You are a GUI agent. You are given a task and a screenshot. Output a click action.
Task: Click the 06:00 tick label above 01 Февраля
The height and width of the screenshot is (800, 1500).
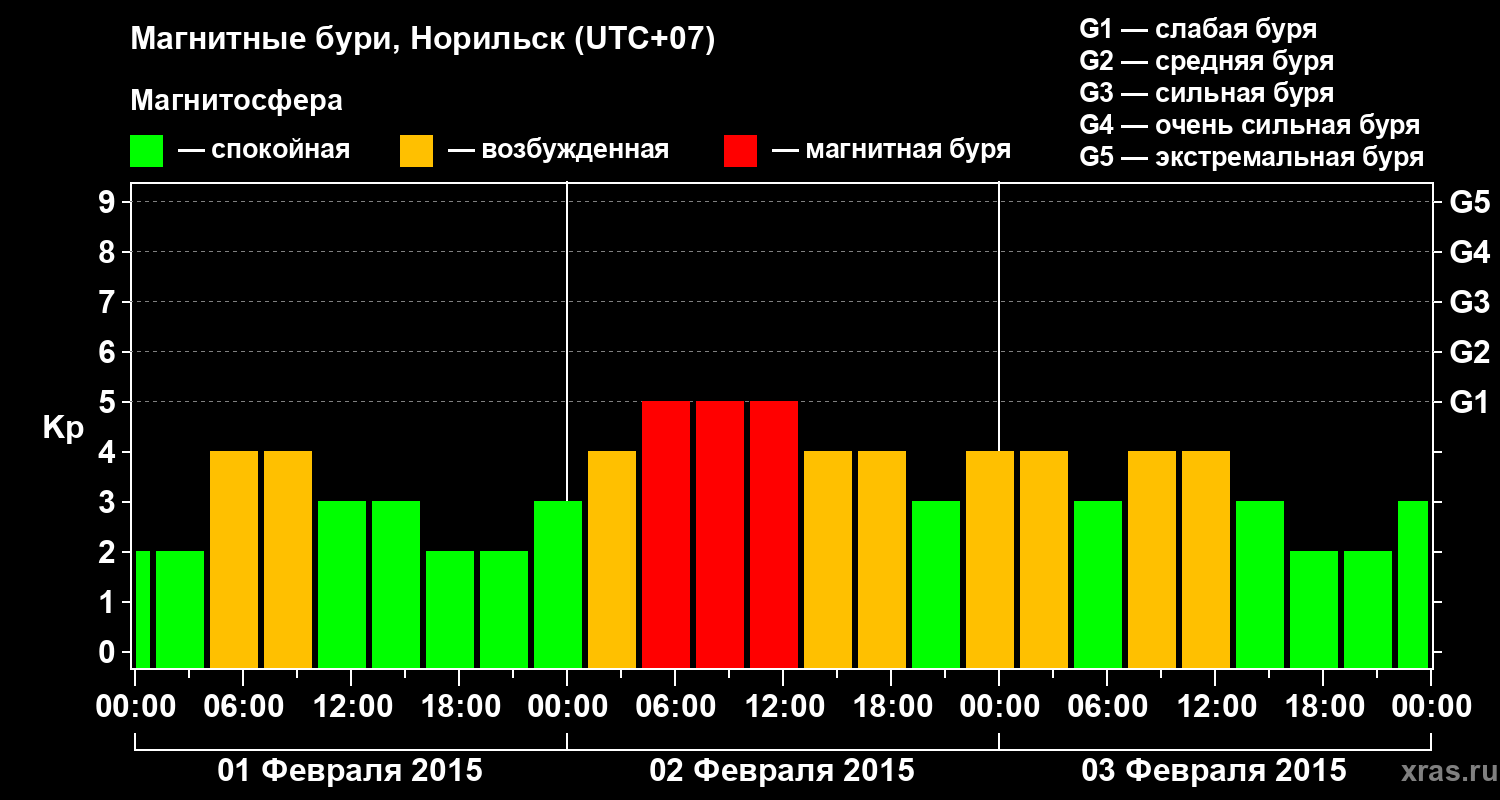click(243, 707)
